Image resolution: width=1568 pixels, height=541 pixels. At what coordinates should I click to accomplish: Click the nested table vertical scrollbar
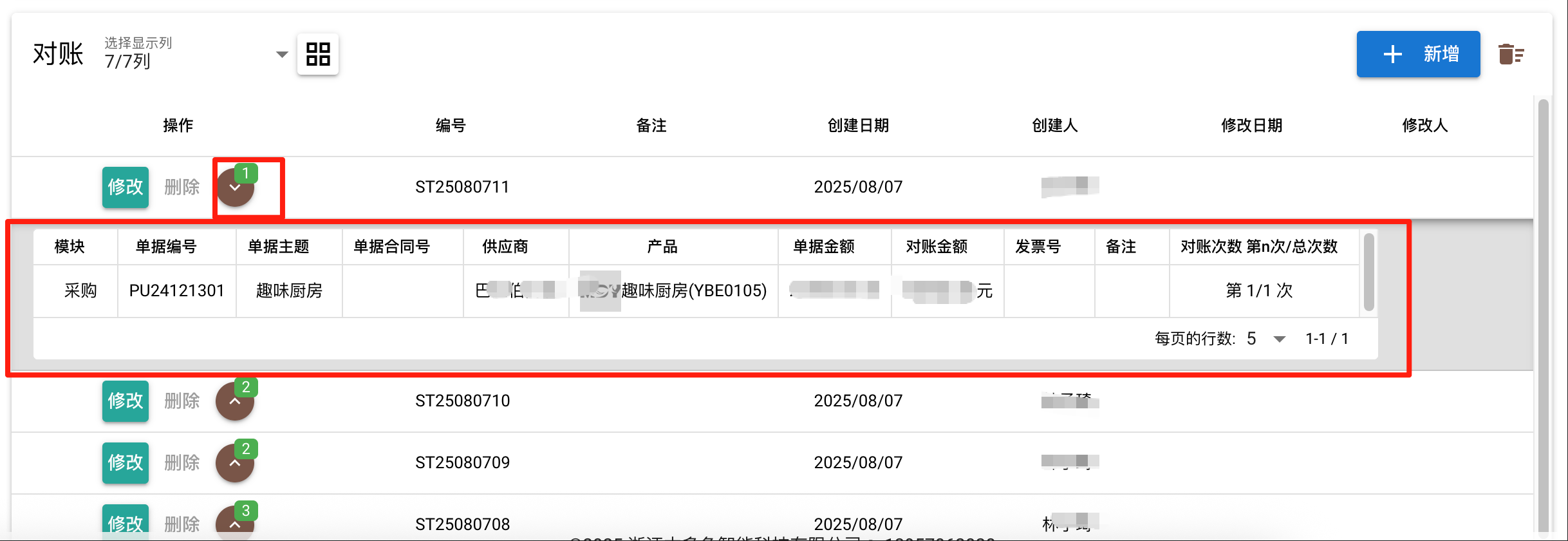point(1369,272)
